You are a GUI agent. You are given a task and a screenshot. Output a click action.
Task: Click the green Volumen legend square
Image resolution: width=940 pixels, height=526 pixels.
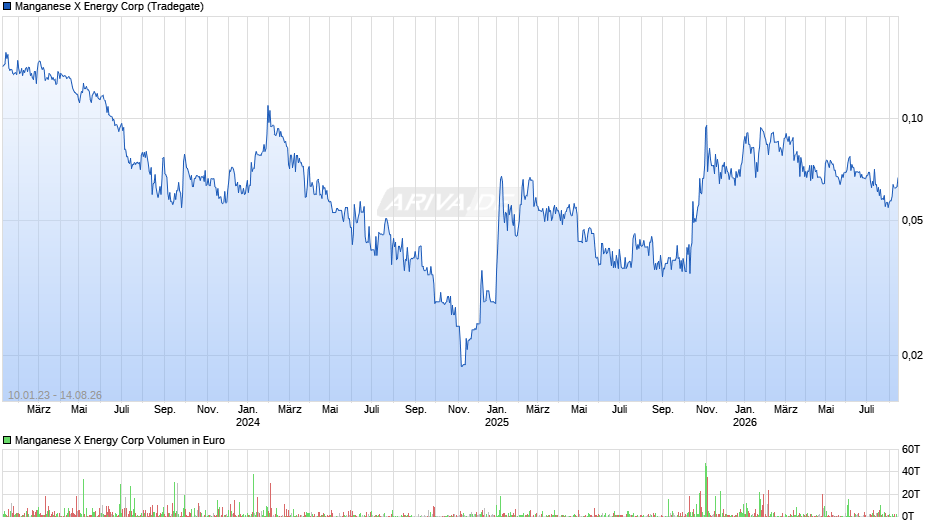point(7,440)
